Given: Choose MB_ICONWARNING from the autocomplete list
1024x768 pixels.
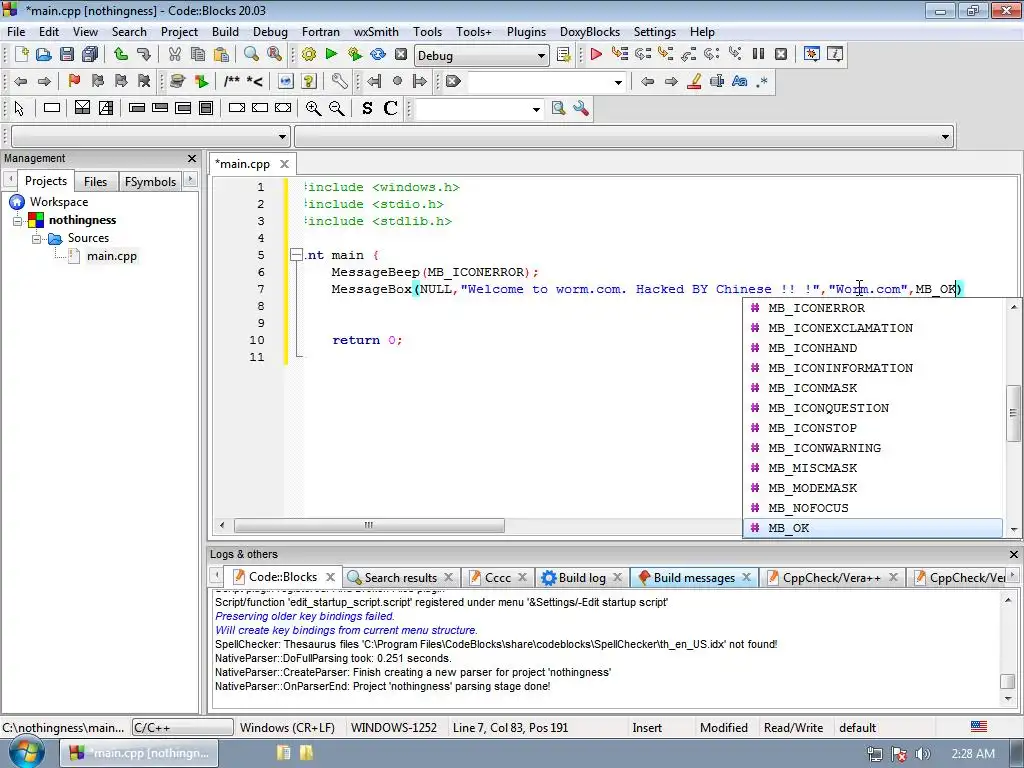Looking at the screenshot, I should [x=872, y=448].
